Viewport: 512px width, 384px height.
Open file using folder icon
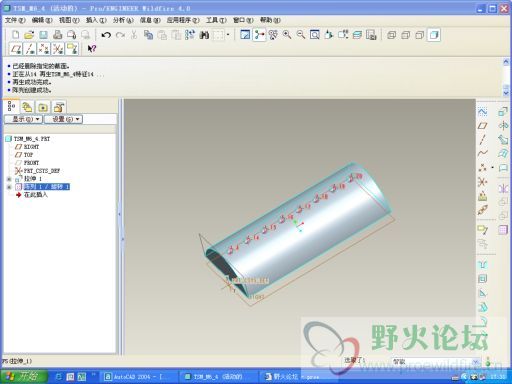coord(29,35)
